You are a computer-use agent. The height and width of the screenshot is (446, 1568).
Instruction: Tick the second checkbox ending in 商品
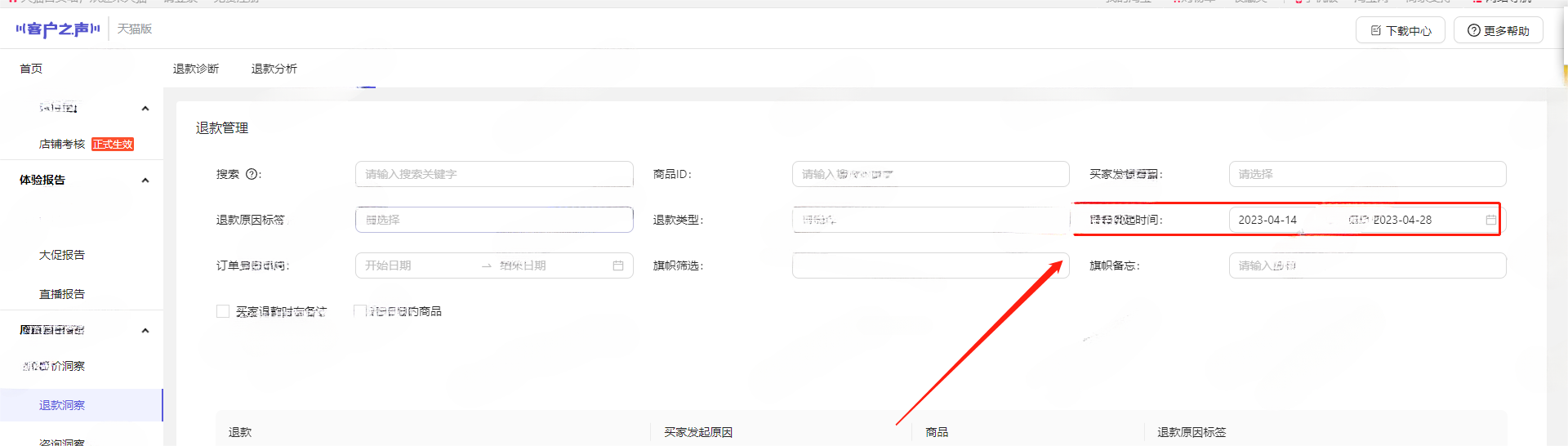(359, 311)
